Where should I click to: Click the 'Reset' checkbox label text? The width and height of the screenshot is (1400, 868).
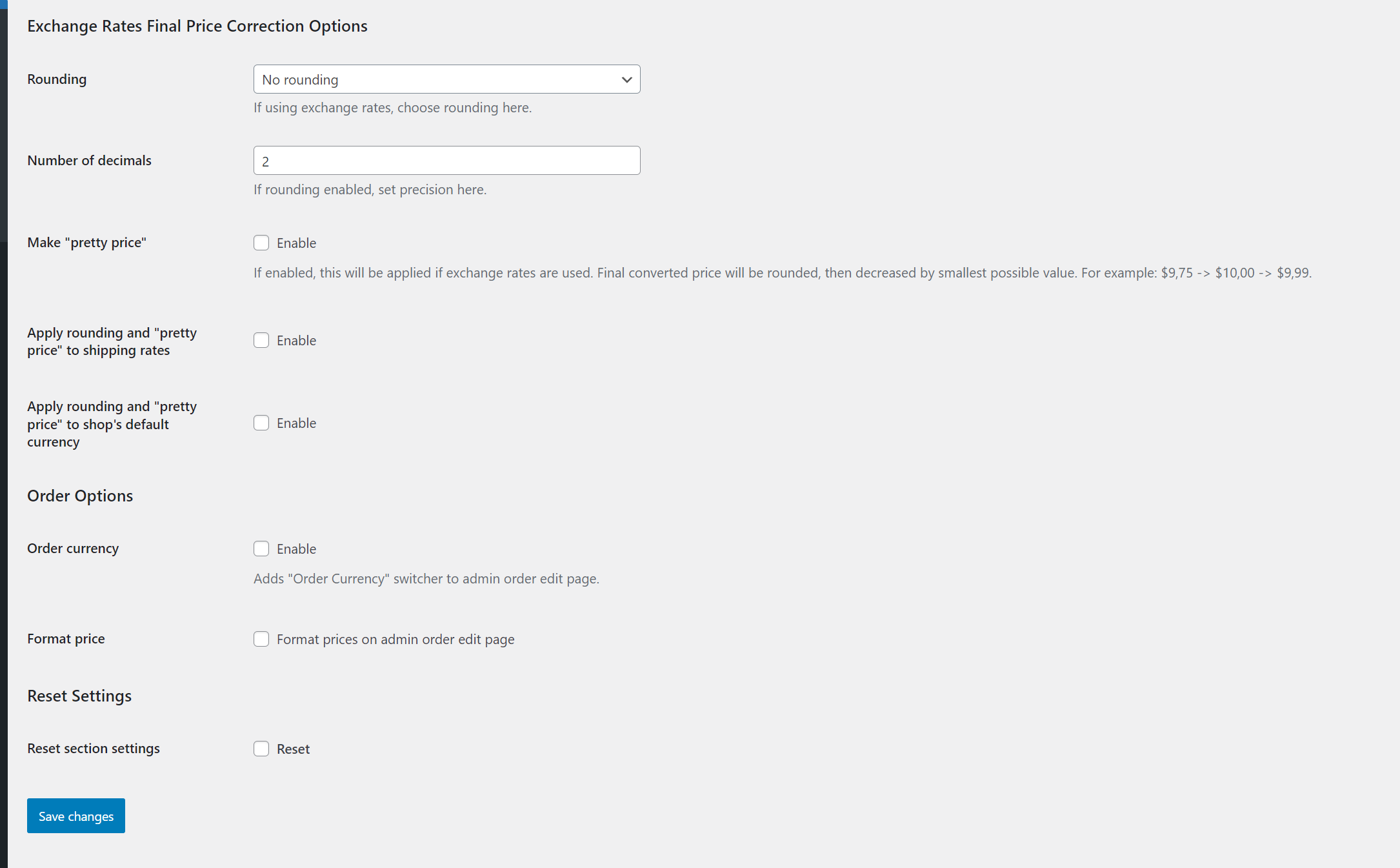tap(293, 749)
